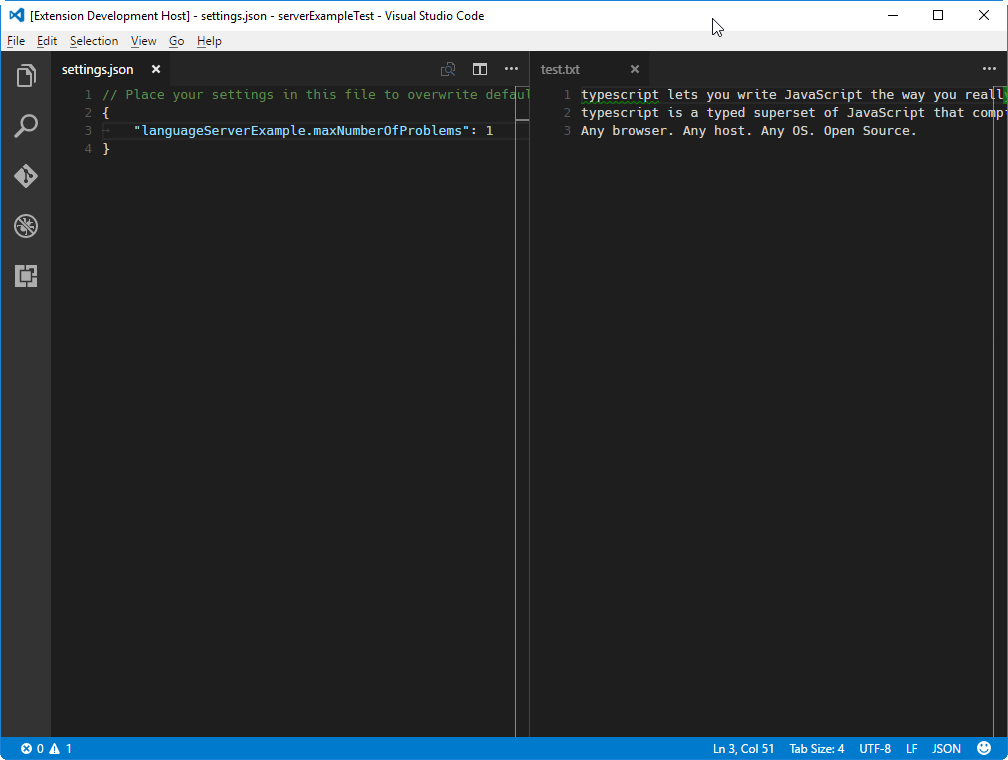The width and height of the screenshot is (1008, 760).
Task: Close the test.txt tab
Action: (634, 69)
